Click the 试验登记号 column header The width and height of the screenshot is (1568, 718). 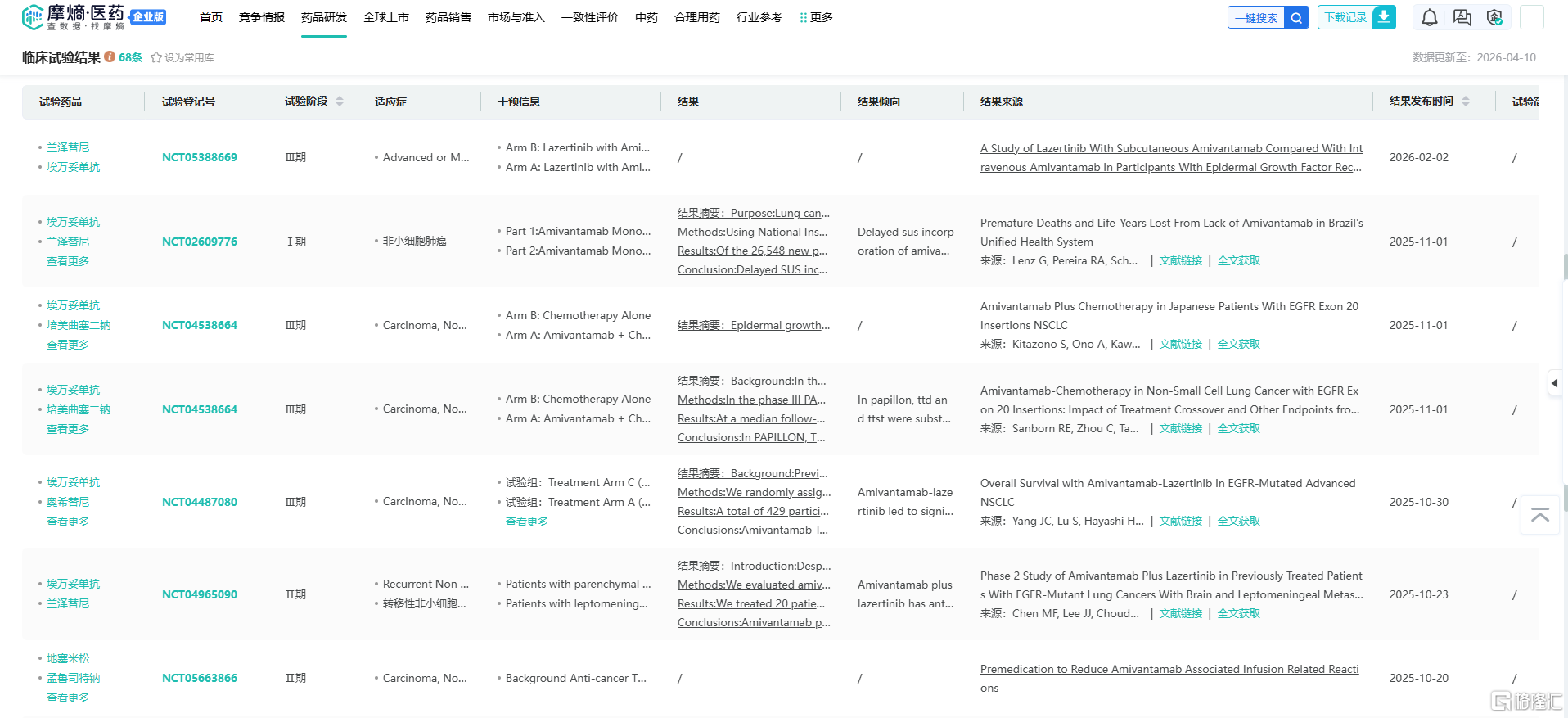click(x=188, y=102)
